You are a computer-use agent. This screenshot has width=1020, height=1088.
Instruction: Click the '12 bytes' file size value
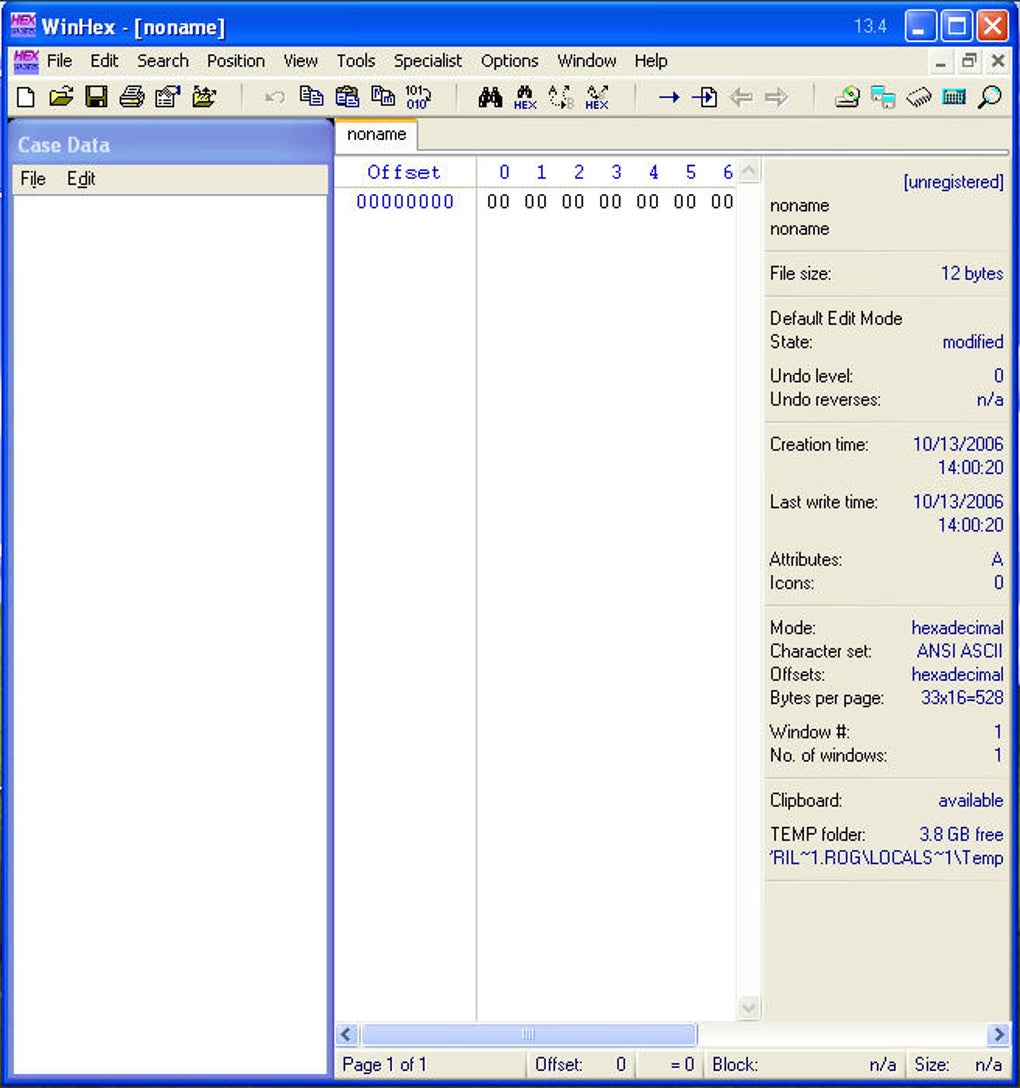coord(972,274)
